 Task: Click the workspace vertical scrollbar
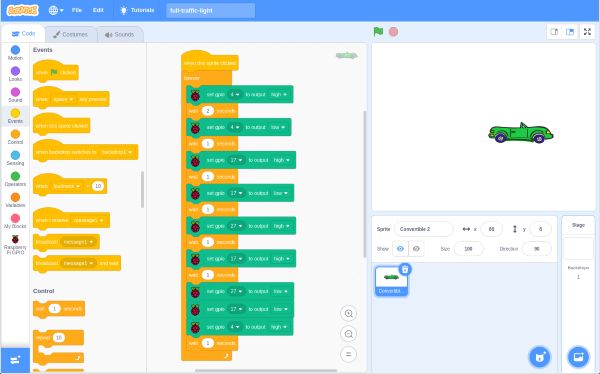click(x=364, y=184)
